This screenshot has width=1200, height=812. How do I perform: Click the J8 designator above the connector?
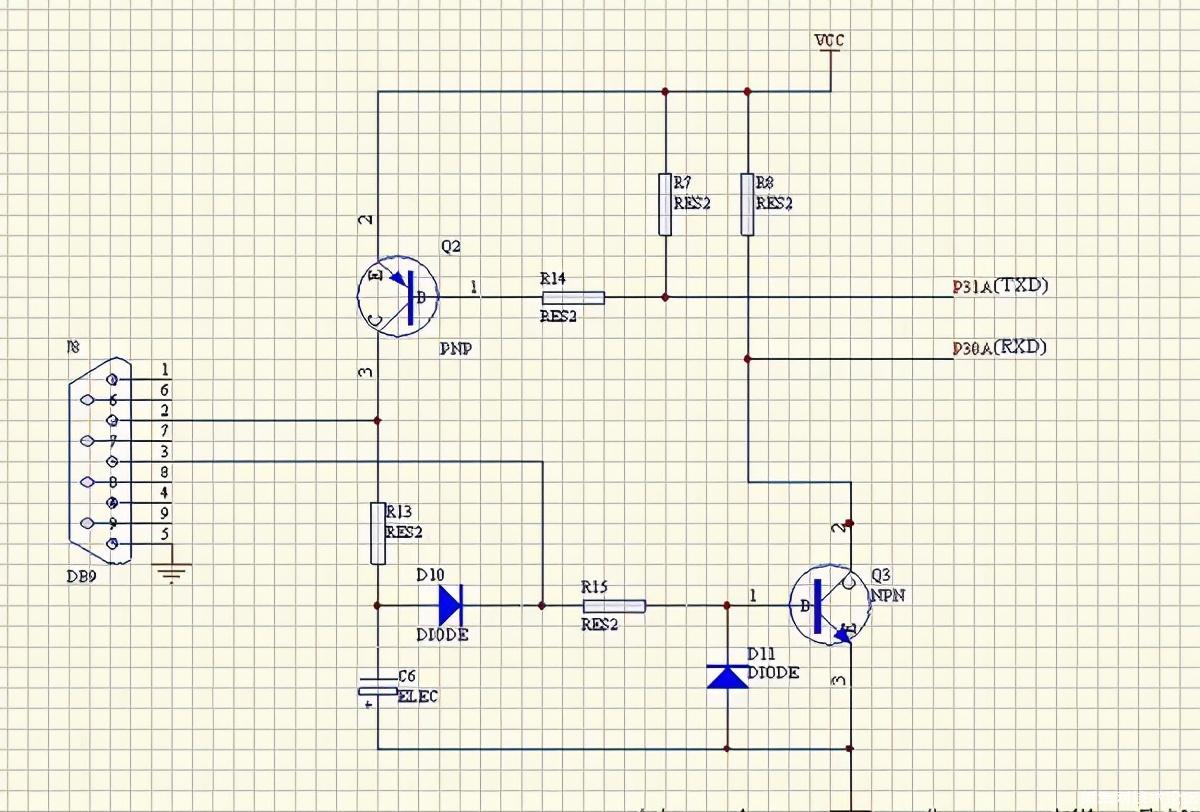click(72, 346)
